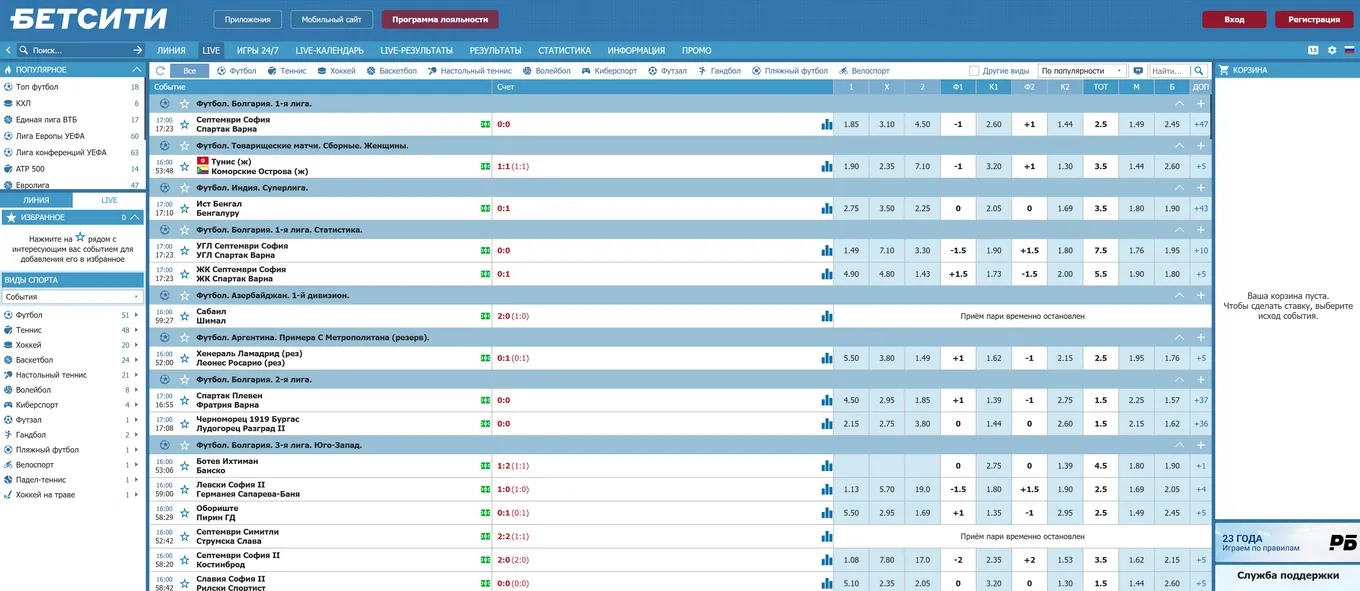
Task: Open chart icon for Сабаил match
Action: point(827,316)
